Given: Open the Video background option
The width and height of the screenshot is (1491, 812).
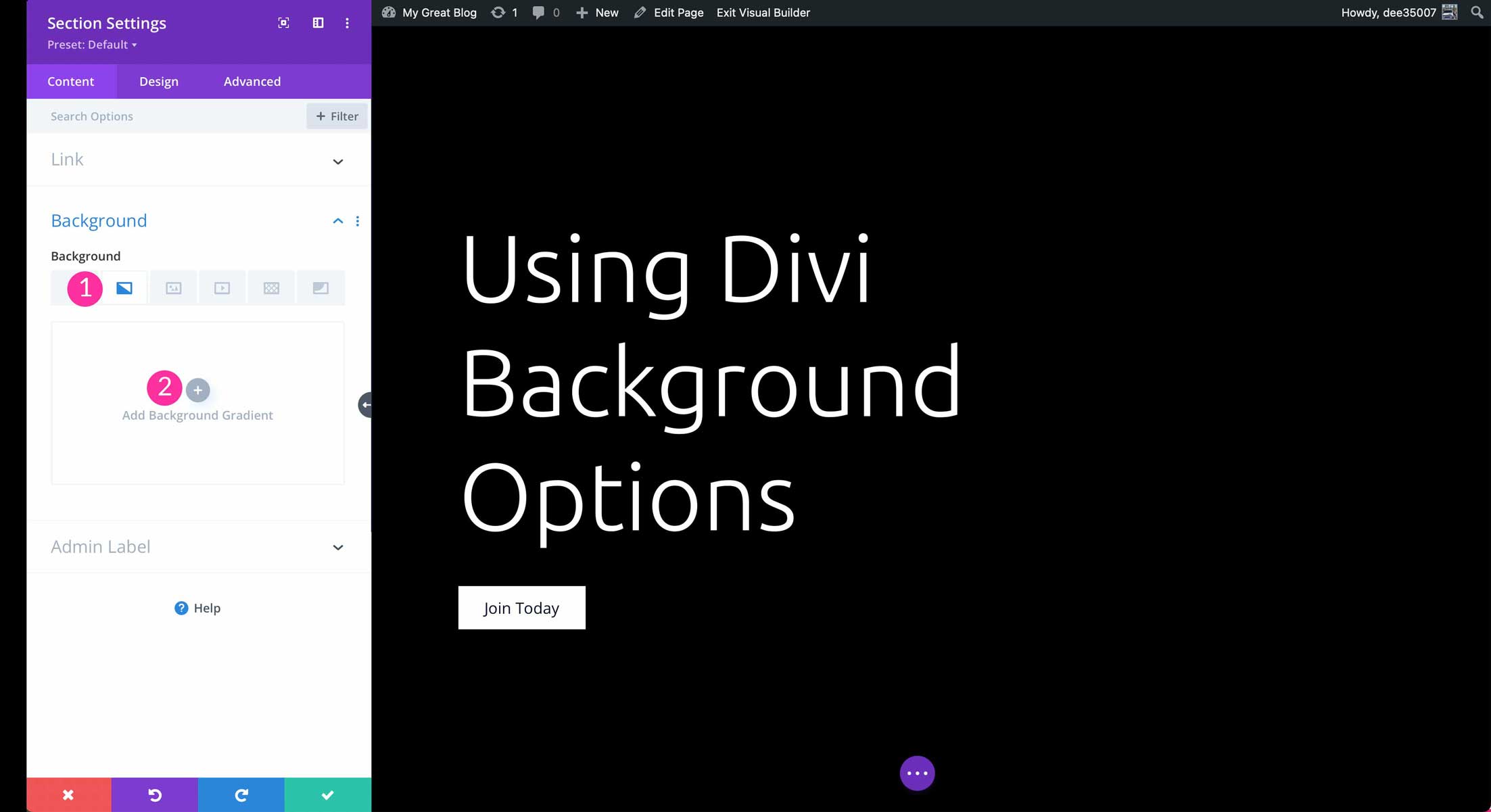Looking at the screenshot, I should [x=222, y=287].
